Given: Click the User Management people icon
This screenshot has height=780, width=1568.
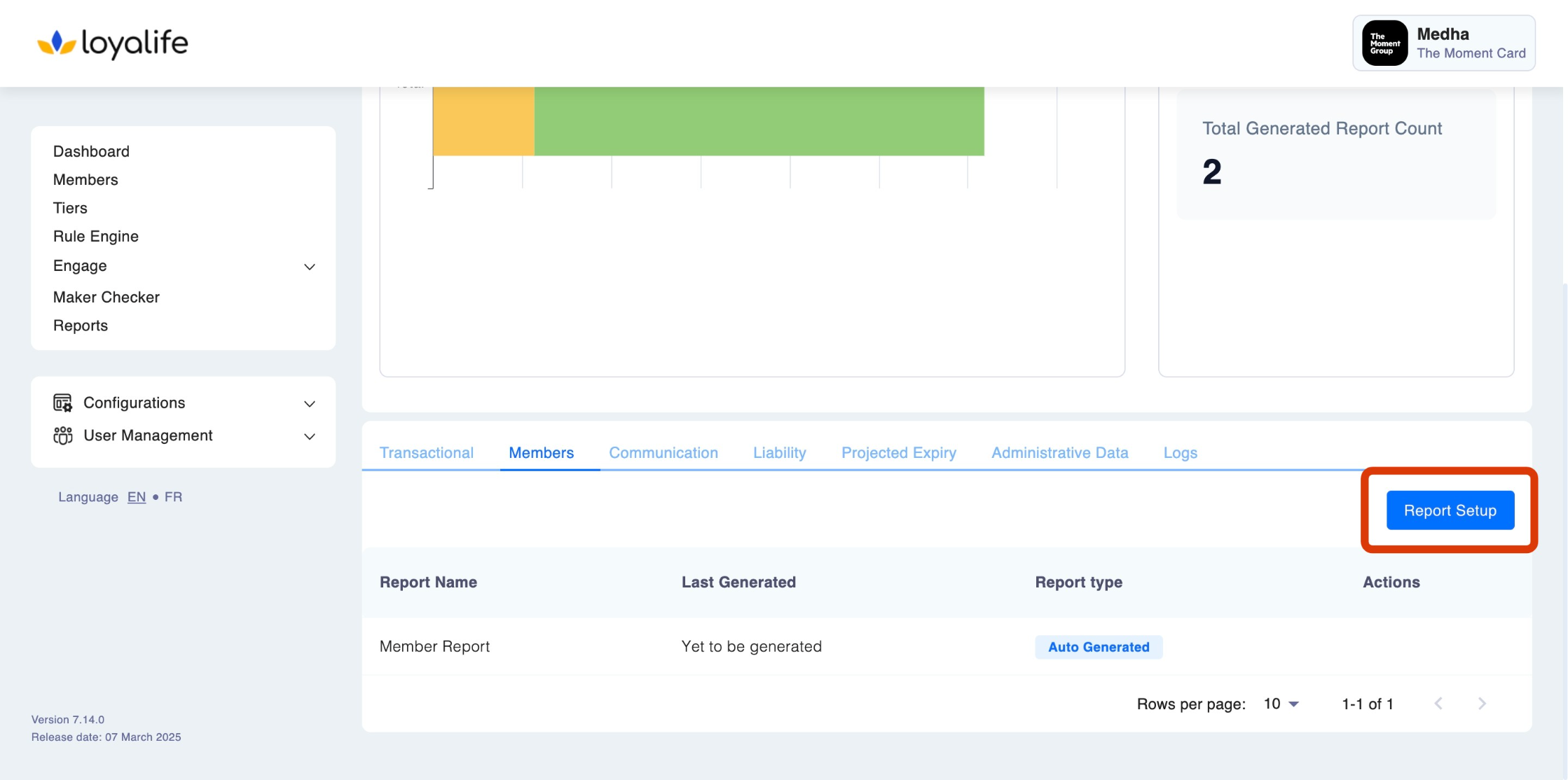Looking at the screenshot, I should pos(62,436).
